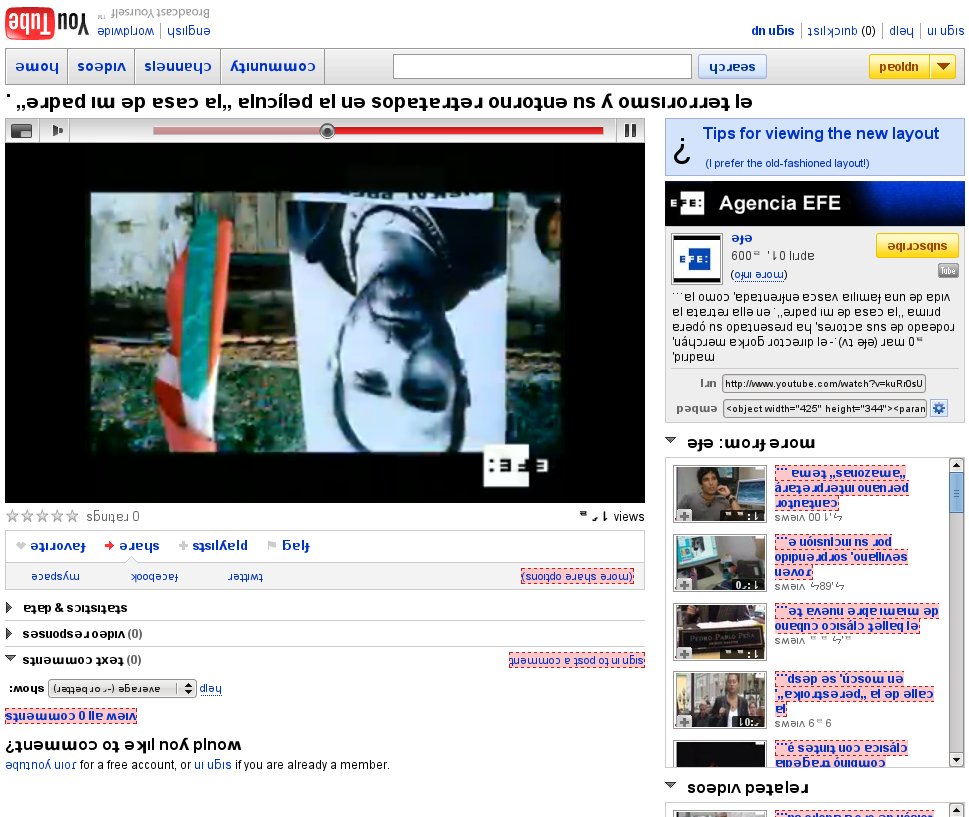Toggle the player size icon in video controls
The height and width of the screenshot is (817, 969).
(22, 131)
